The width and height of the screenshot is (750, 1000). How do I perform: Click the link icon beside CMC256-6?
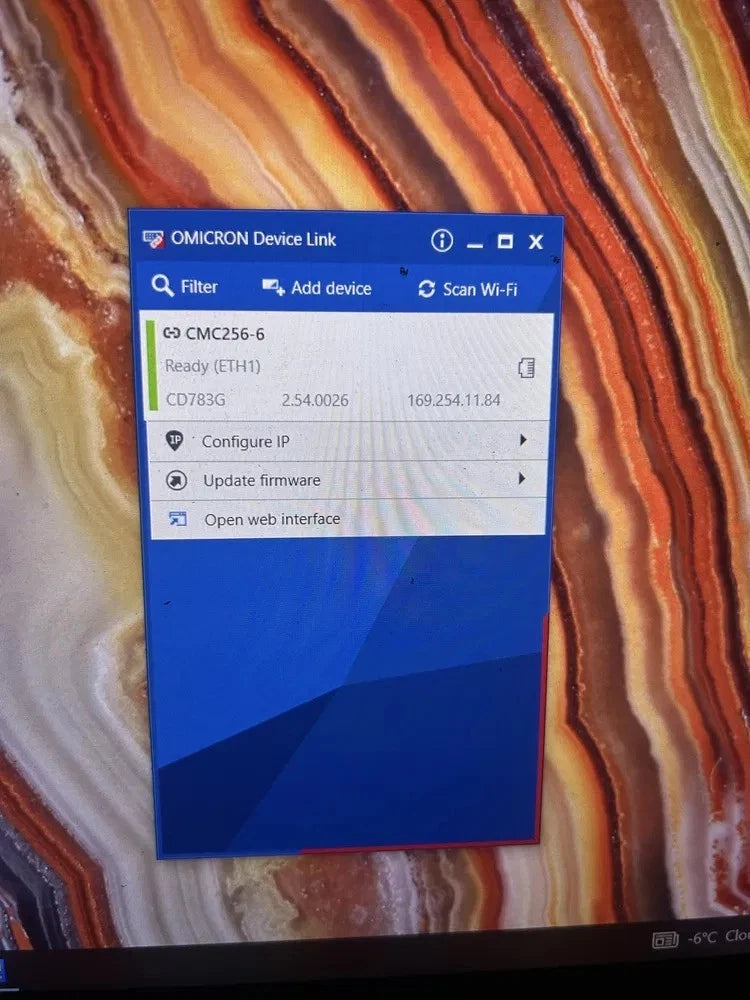[x=171, y=334]
